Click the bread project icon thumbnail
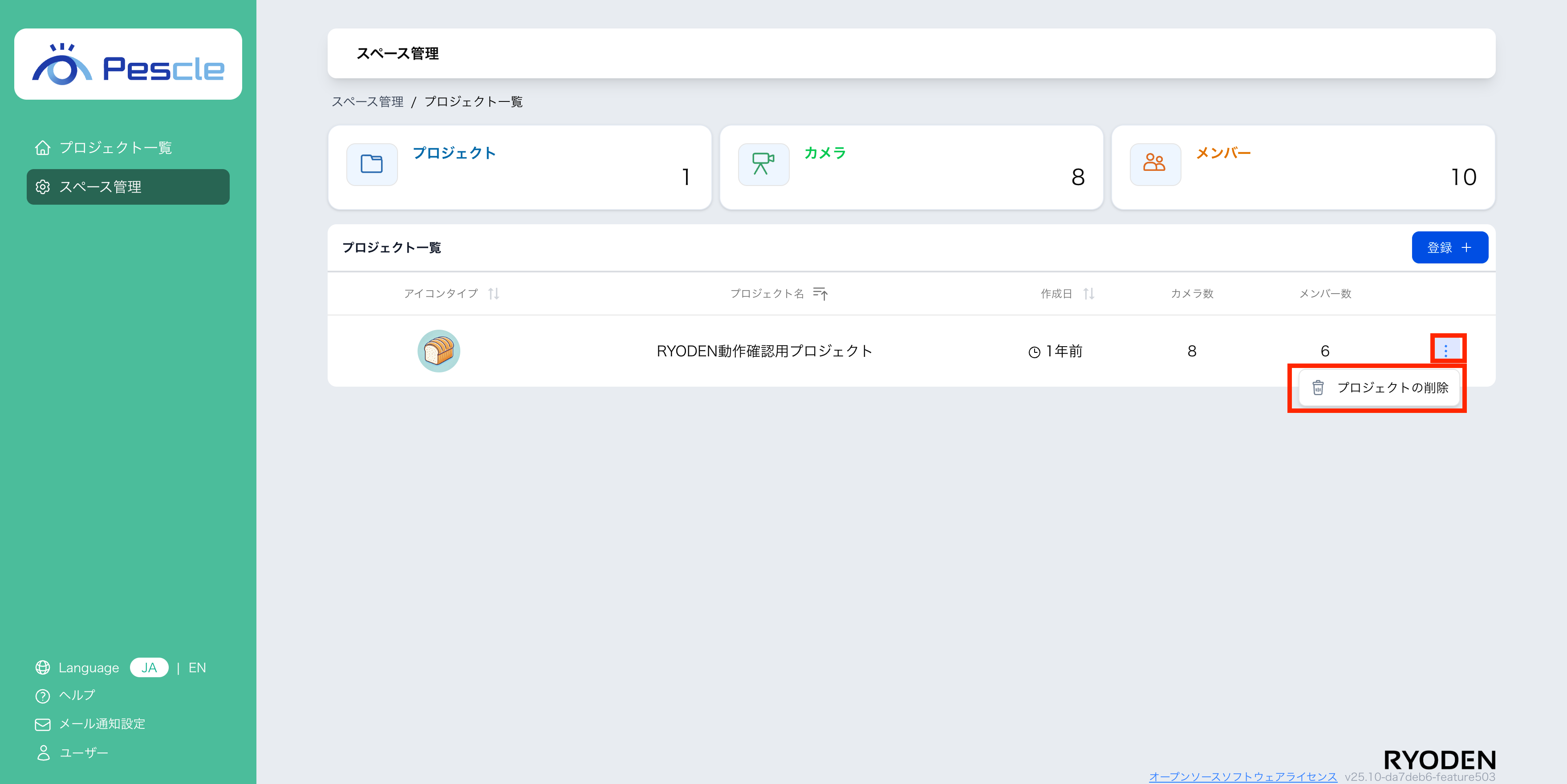 [438, 351]
